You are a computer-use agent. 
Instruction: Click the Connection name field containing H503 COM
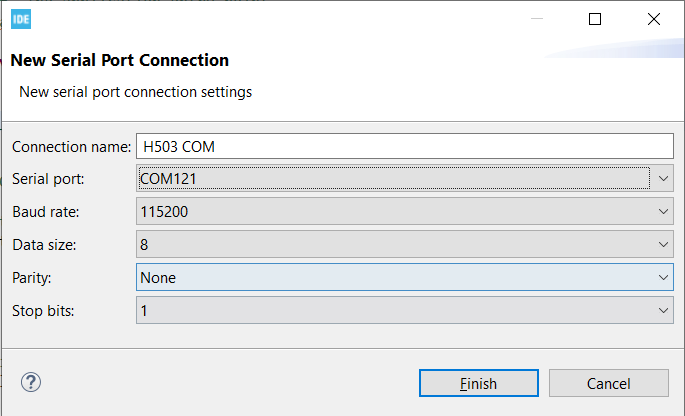click(405, 146)
